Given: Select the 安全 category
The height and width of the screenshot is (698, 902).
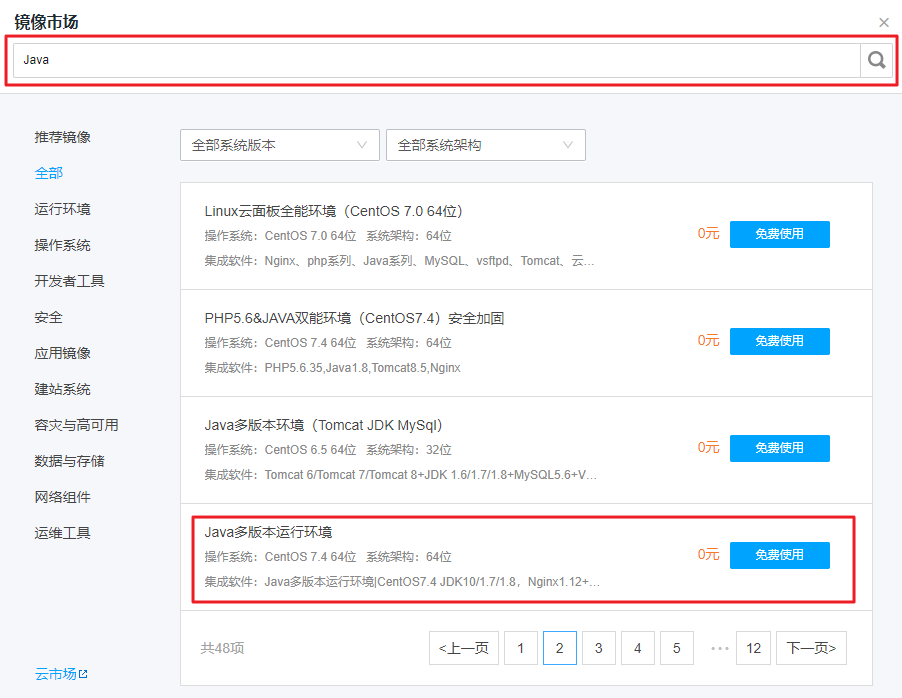Looking at the screenshot, I should [48, 317].
